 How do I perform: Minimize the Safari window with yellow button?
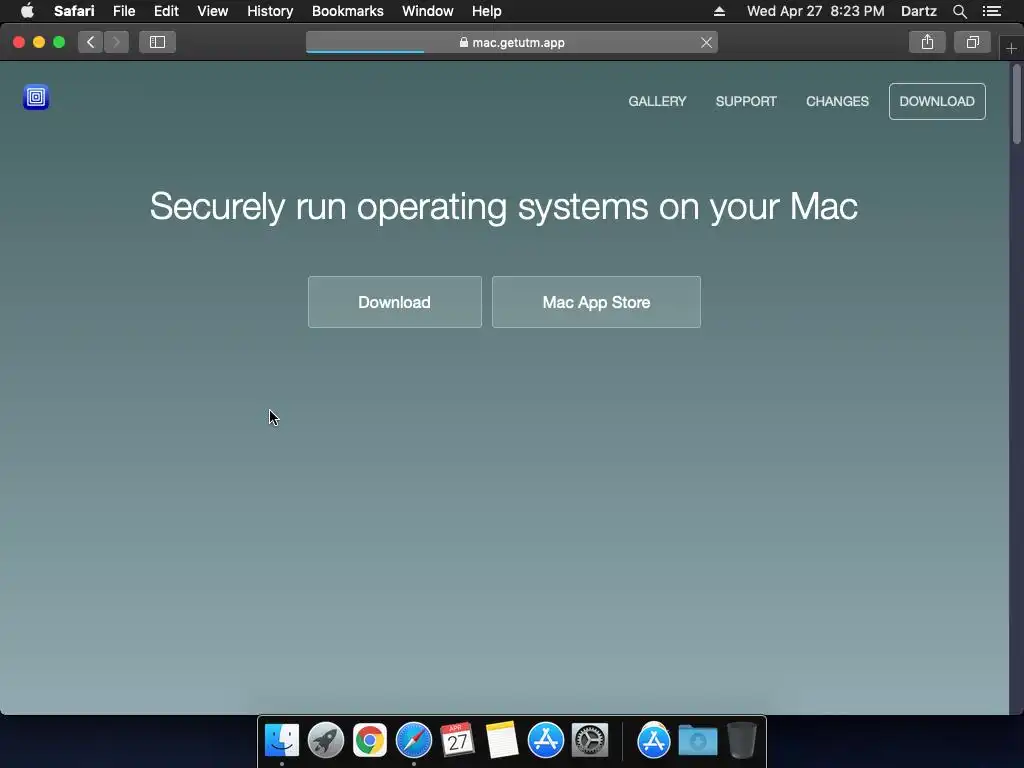[x=39, y=42]
